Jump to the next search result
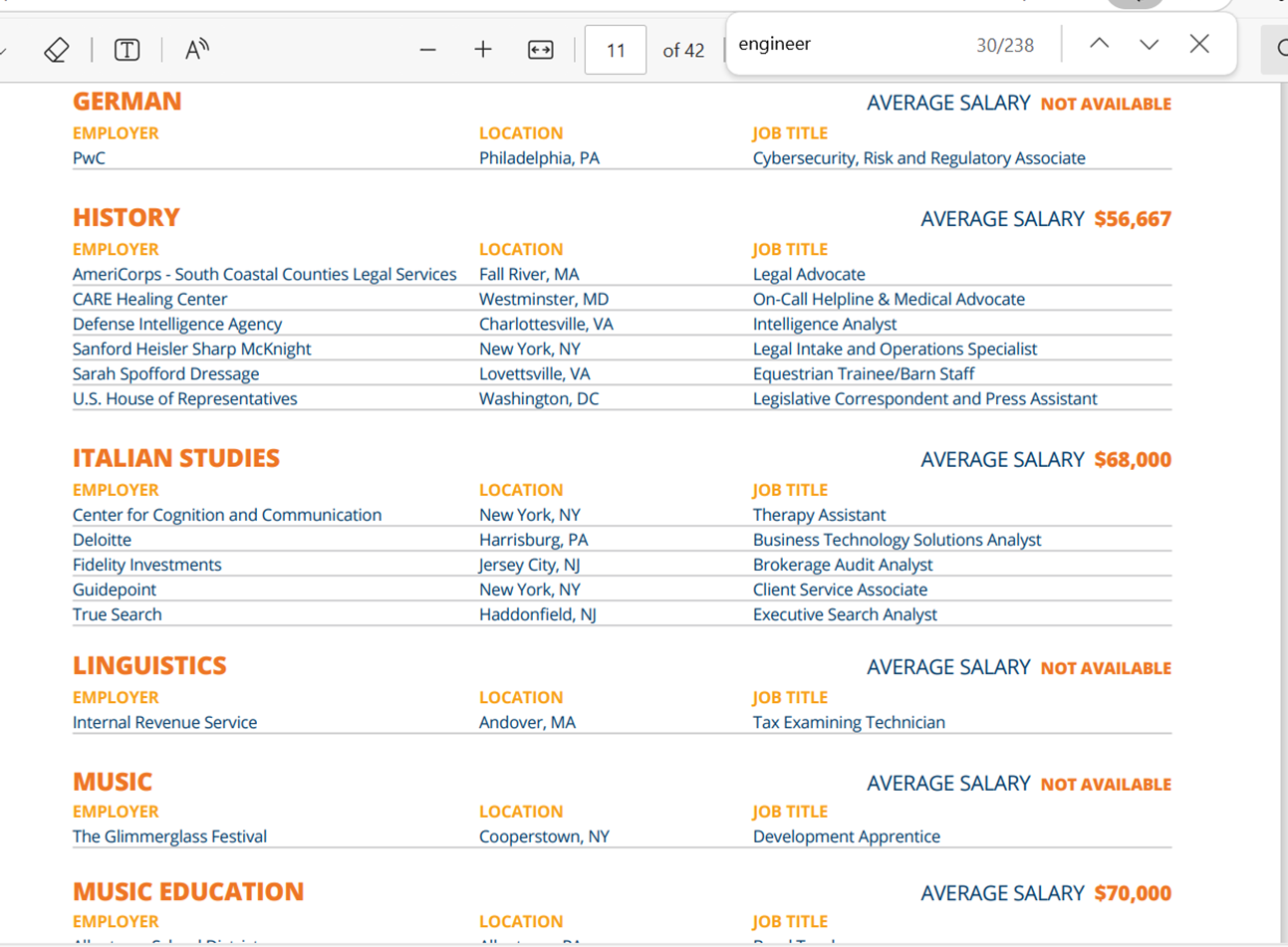 1149,44
